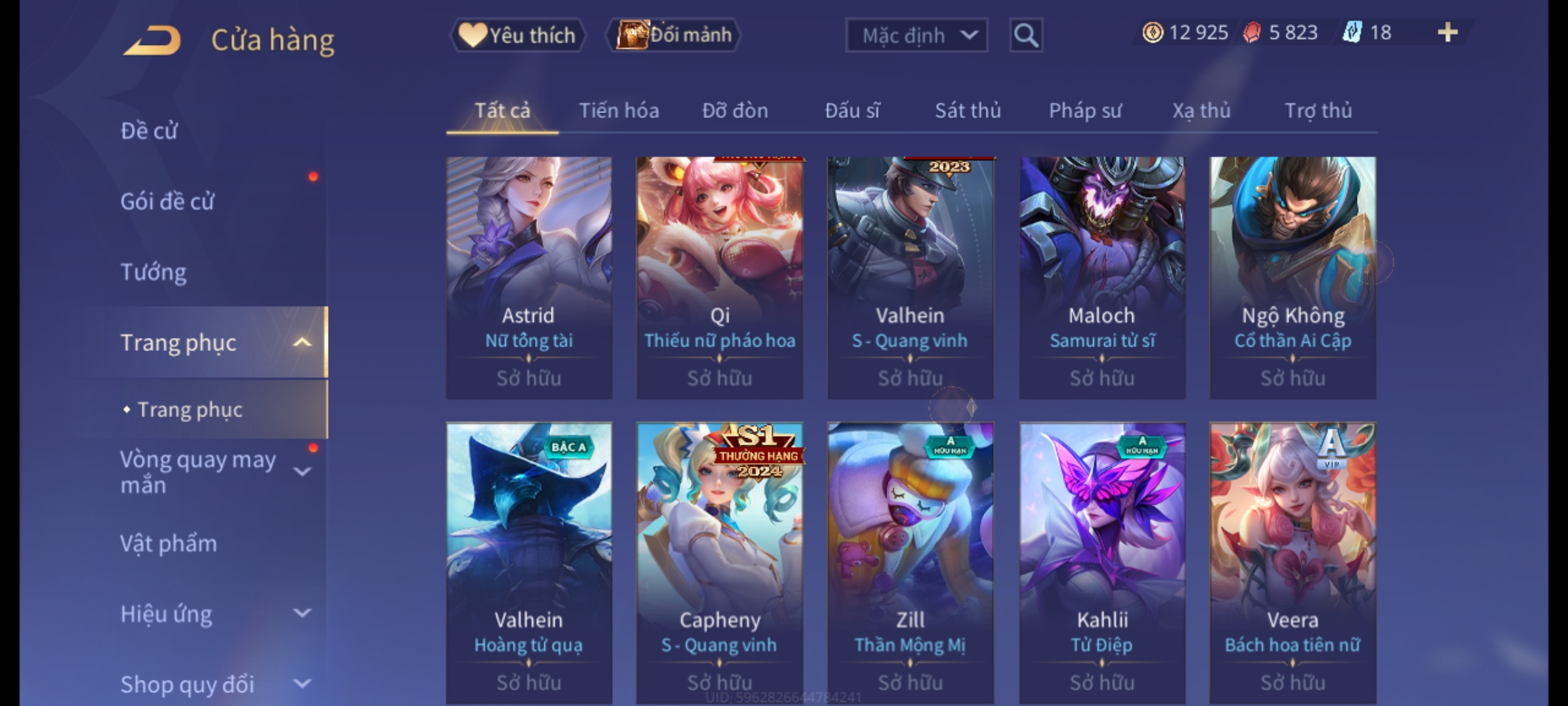The width and height of the screenshot is (1568, 706).
Task: Click the blue voucher currency icon
Action: point(1351,33)
